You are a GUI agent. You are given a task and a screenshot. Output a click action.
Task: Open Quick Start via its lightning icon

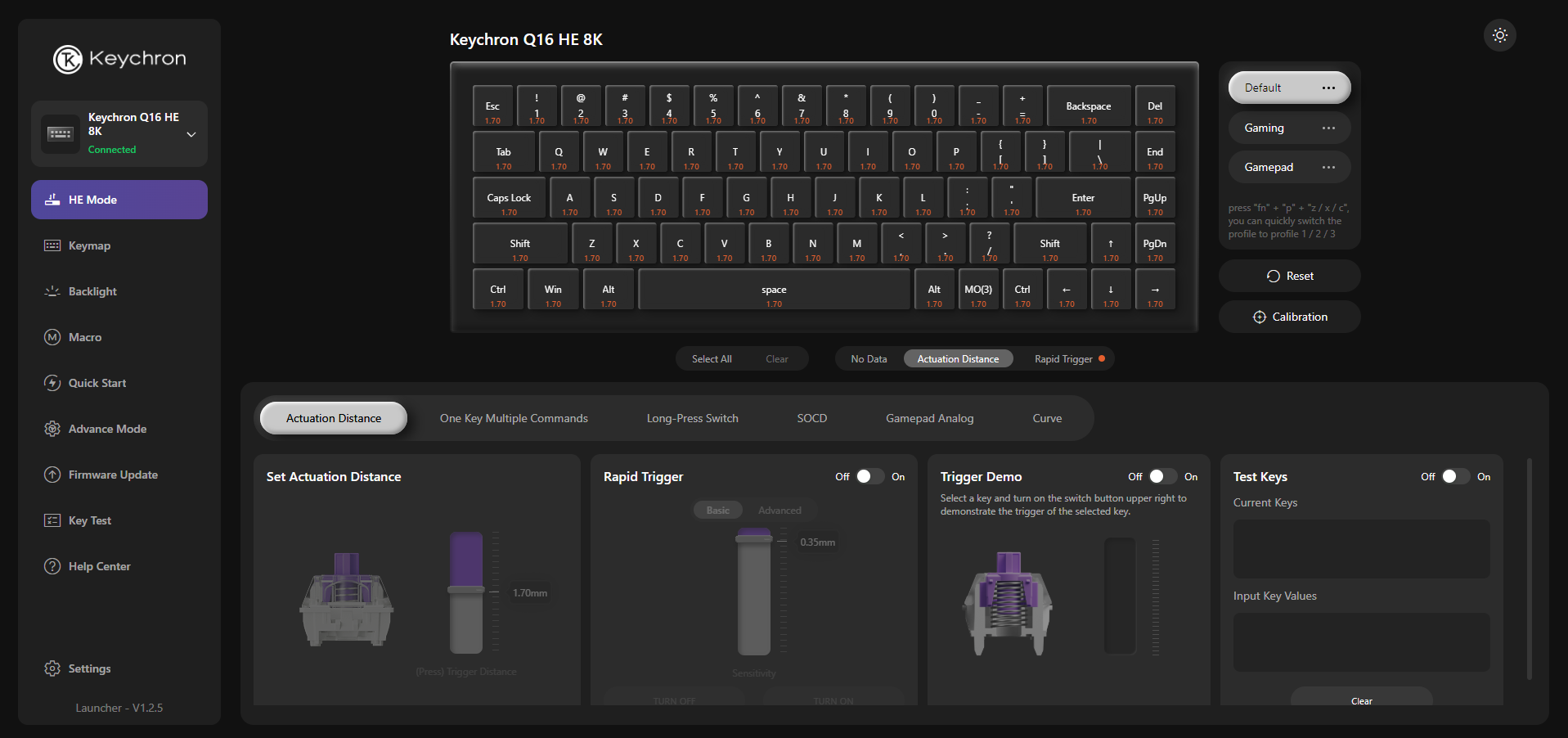[x=52, y=383]
